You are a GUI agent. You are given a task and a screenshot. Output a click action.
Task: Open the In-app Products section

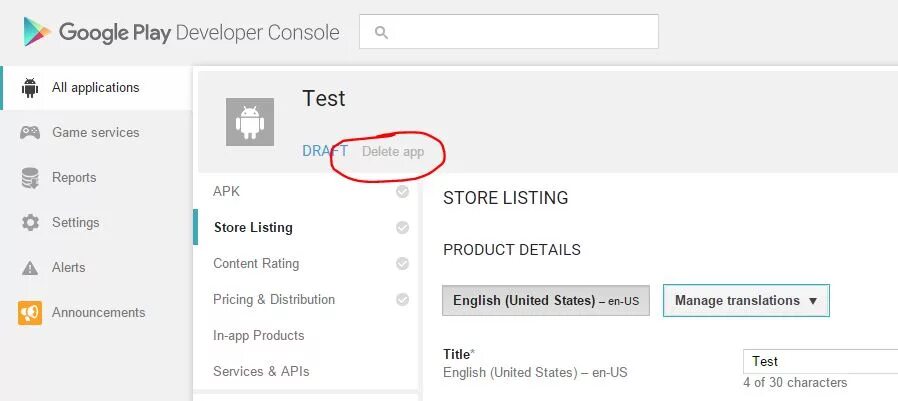tap(258, 336)
